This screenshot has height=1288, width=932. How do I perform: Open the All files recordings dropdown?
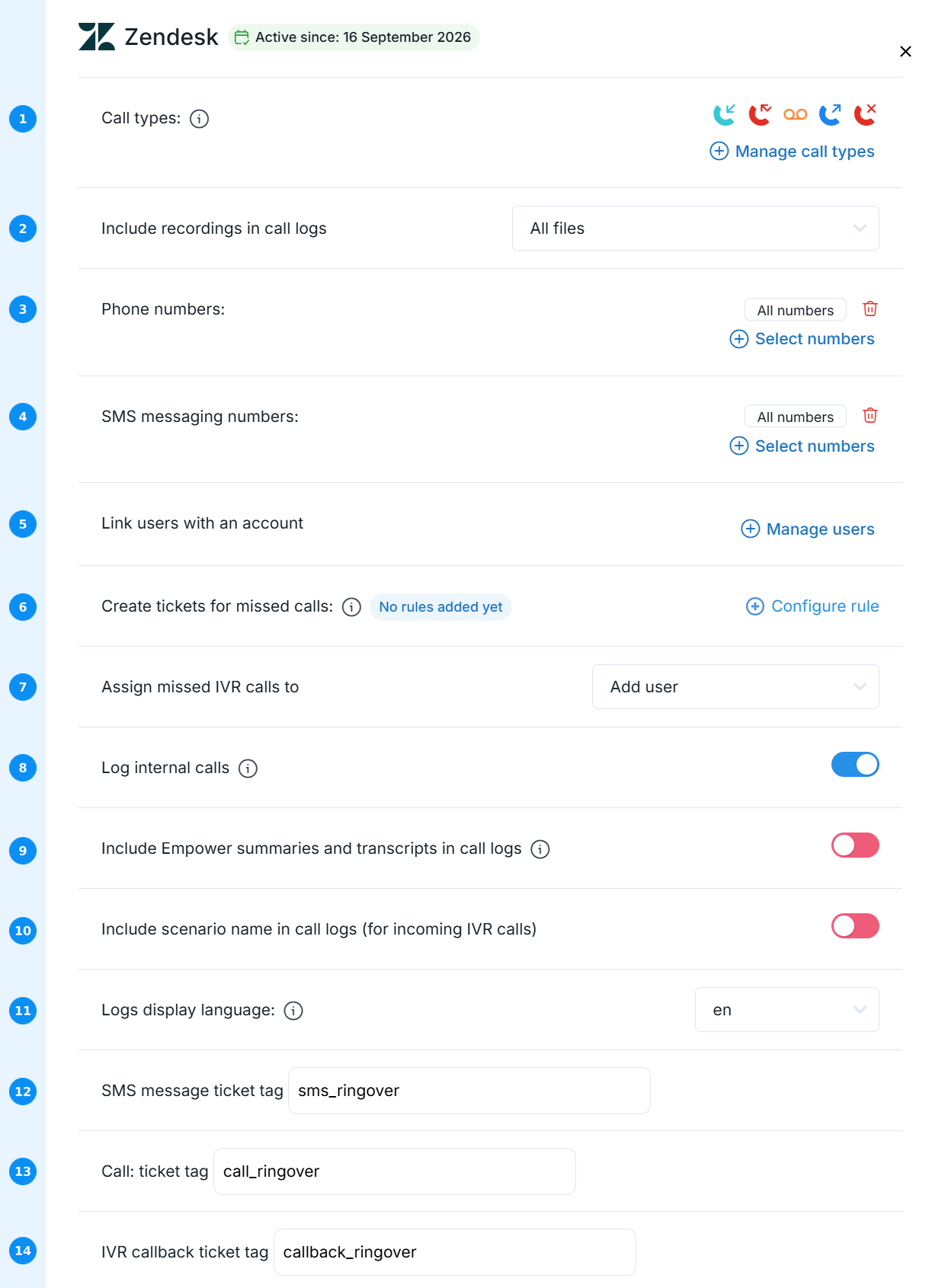tap(696, 229)
